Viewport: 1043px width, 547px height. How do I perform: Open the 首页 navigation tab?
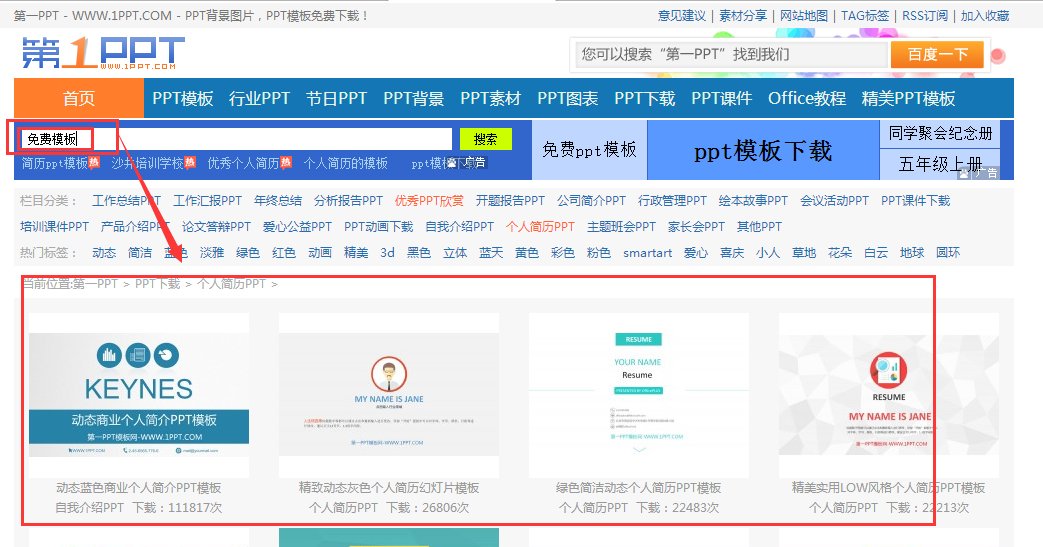[78, 98]
